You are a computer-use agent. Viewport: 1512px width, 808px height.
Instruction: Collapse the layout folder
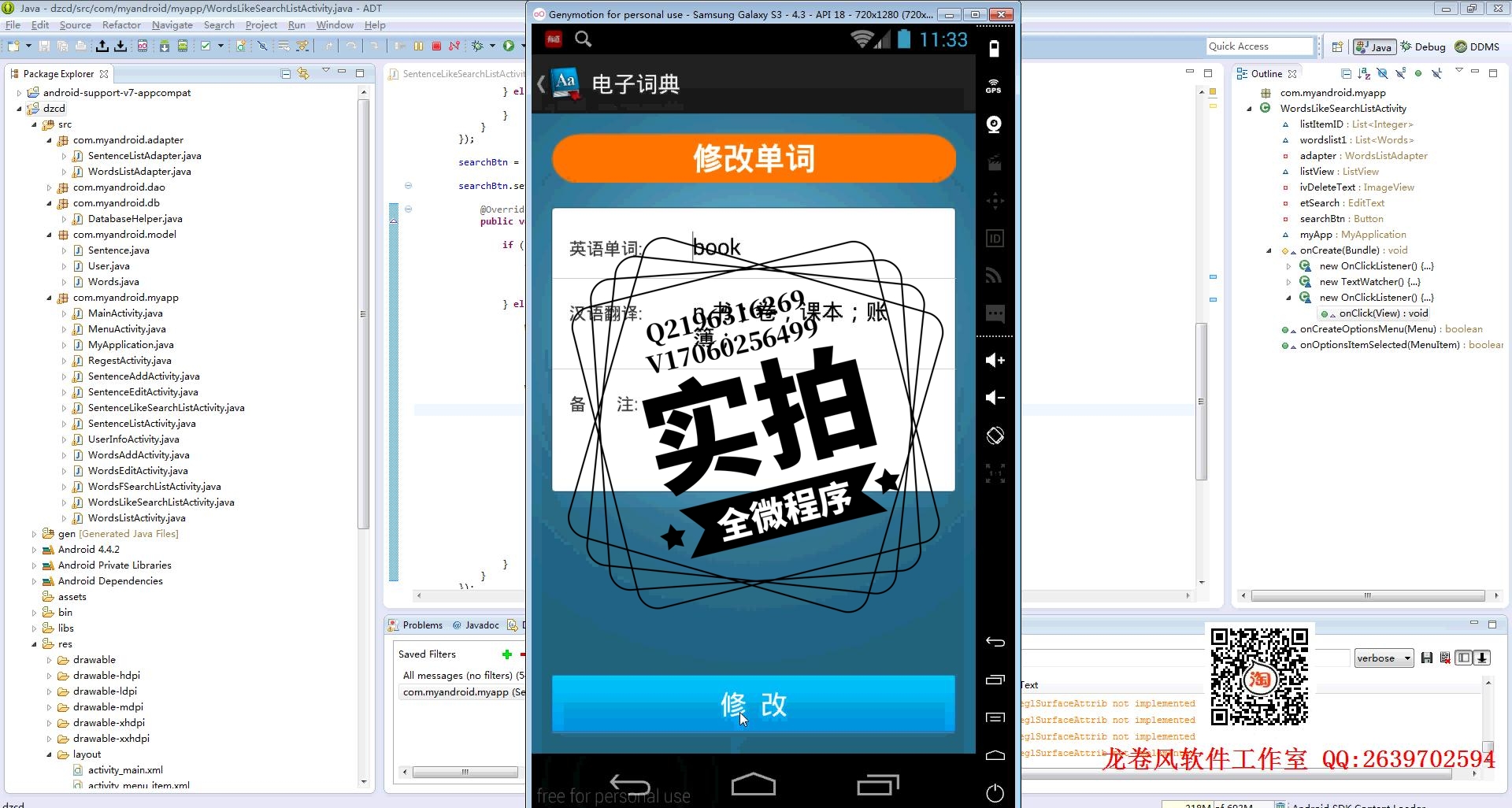[x=49, y=754]
